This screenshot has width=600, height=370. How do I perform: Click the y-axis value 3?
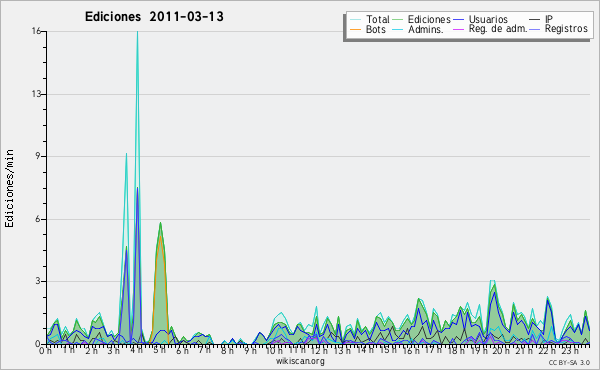point(38,281)
